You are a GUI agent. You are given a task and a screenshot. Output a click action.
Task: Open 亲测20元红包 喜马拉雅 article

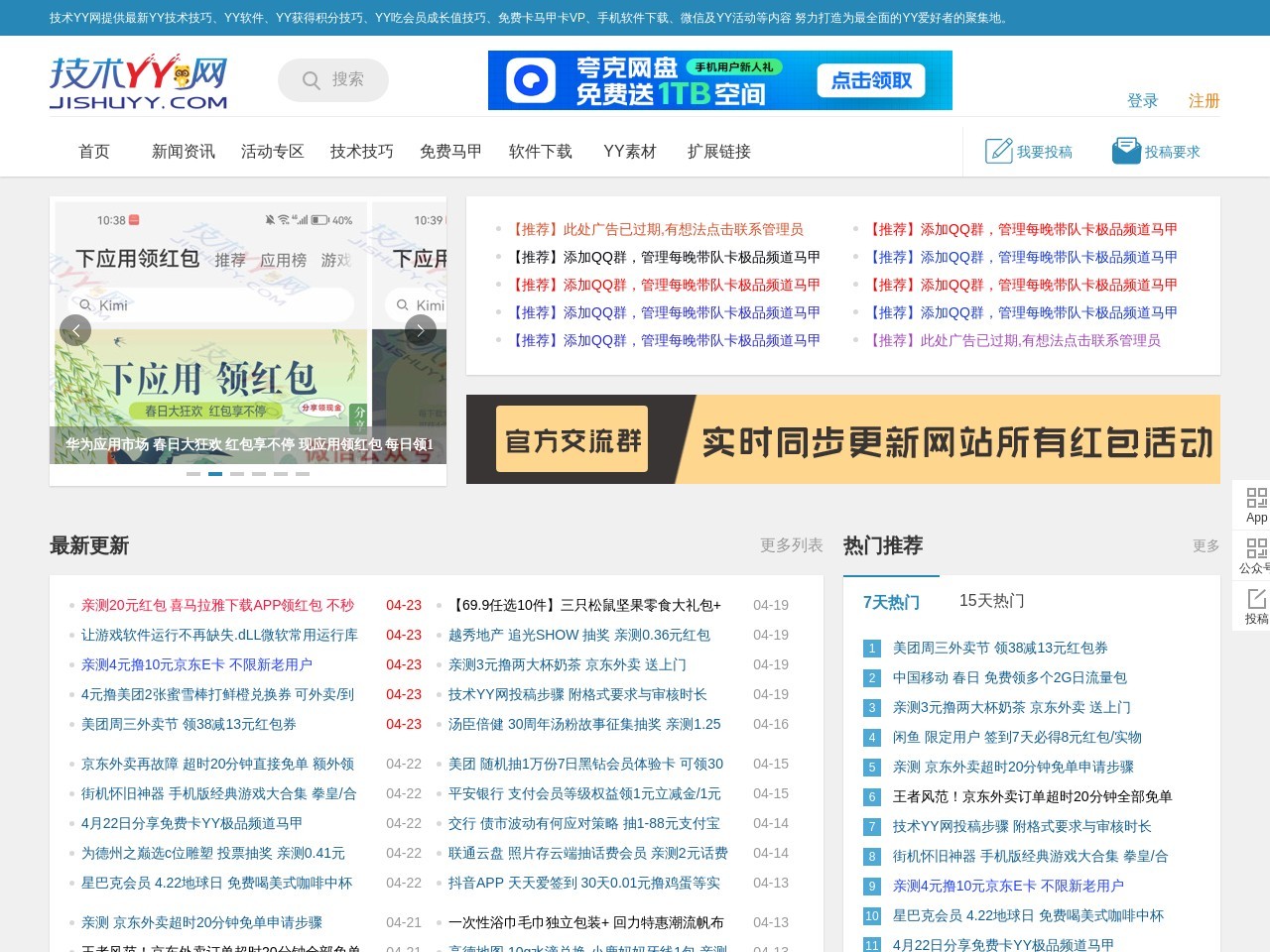click(x=218, y=605)
